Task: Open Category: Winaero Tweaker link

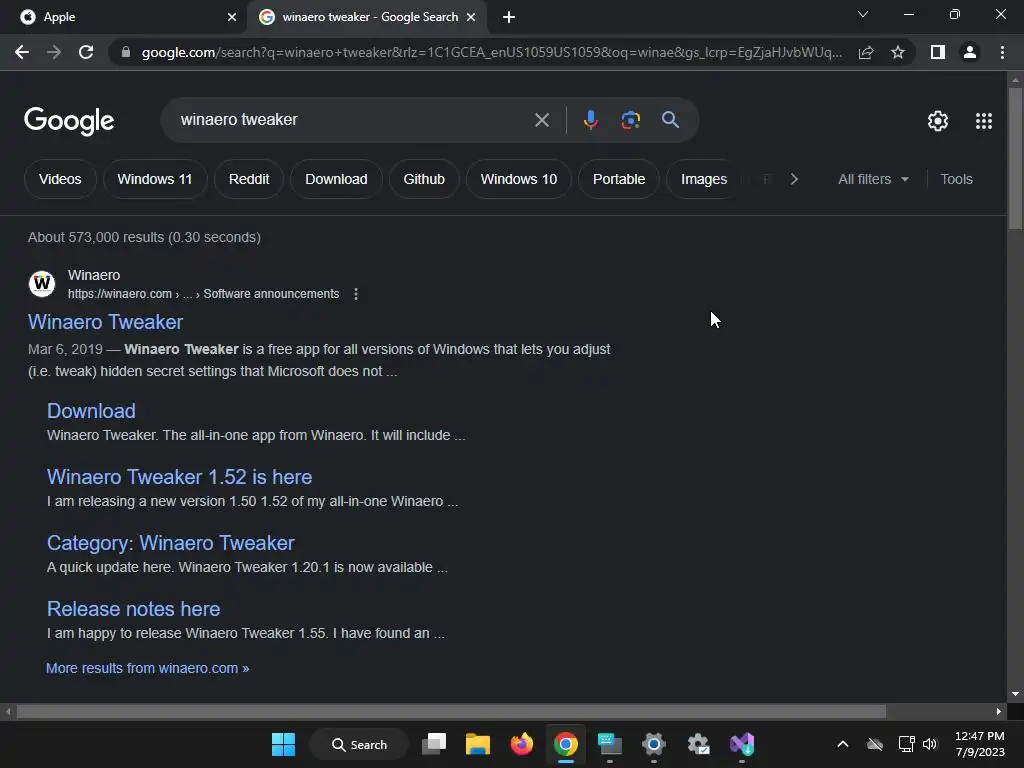Action: click(x=170, y=543)
